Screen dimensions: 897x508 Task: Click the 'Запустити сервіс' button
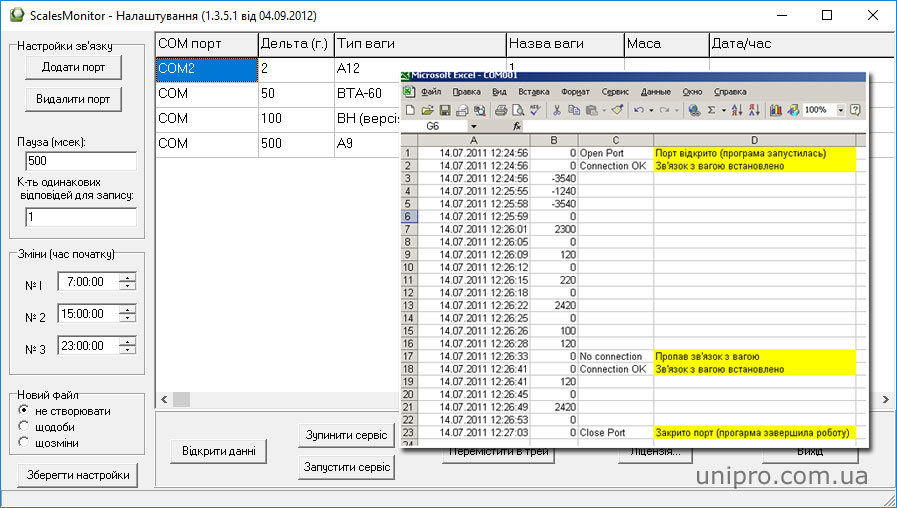coord(347,467)
